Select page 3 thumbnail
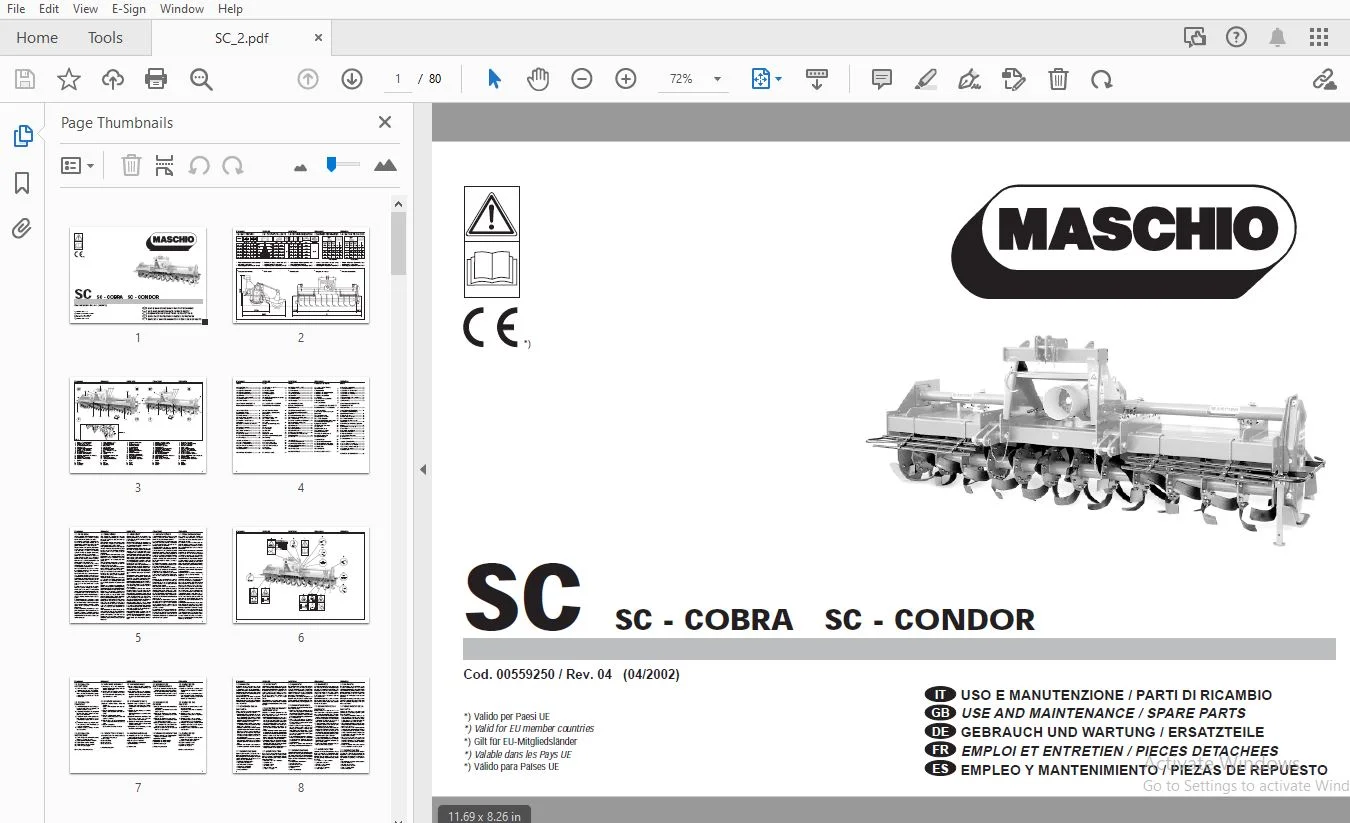This screenshot has height=823, width=1350. click(138, 425)
